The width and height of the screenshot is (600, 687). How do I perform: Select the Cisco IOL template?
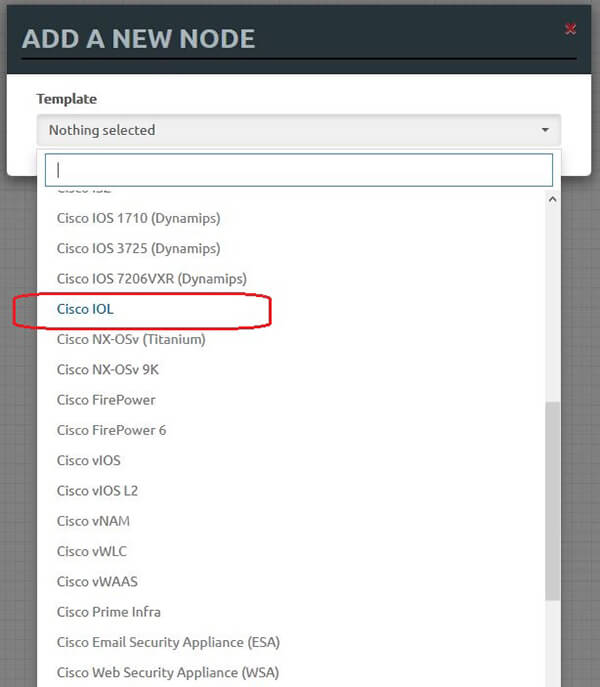click(85, 309)
